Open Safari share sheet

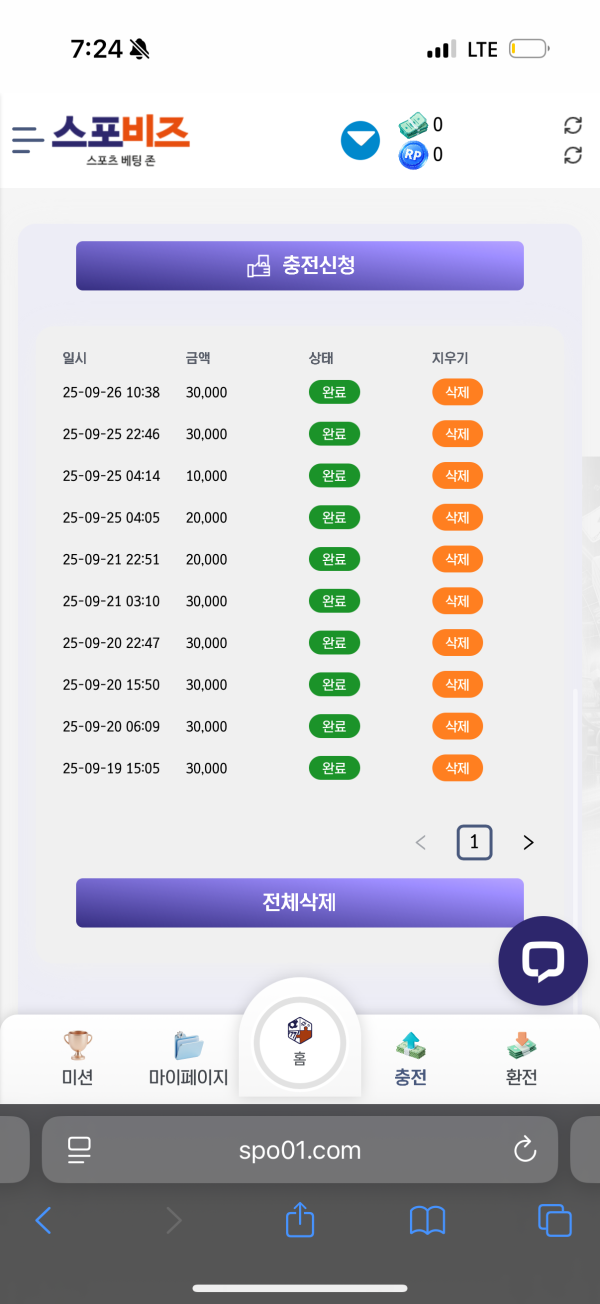click(300, 1220)
